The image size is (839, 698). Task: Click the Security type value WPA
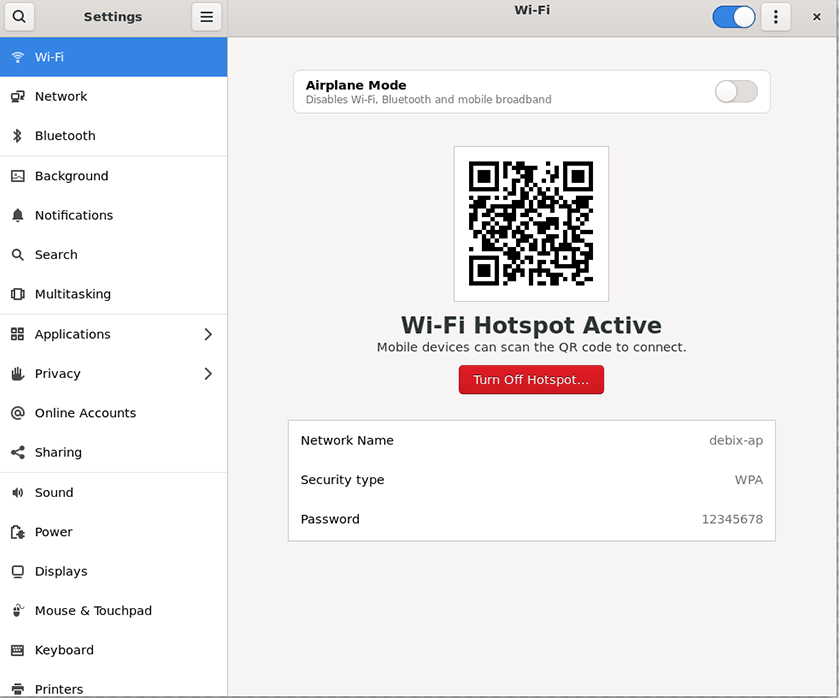[x=749, y=480]
